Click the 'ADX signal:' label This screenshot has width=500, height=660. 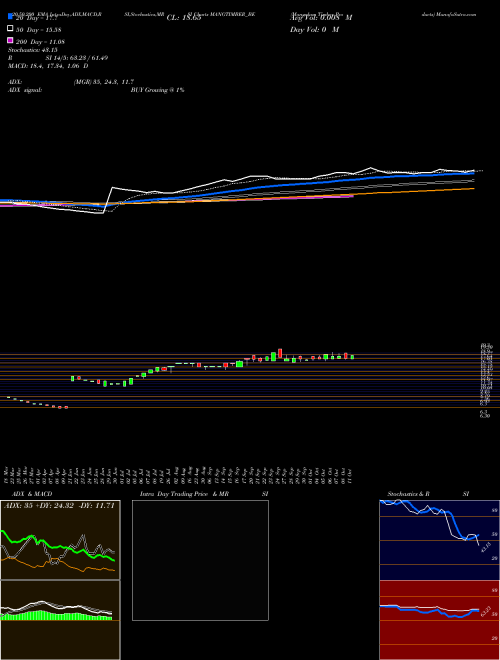click(25, 90)
